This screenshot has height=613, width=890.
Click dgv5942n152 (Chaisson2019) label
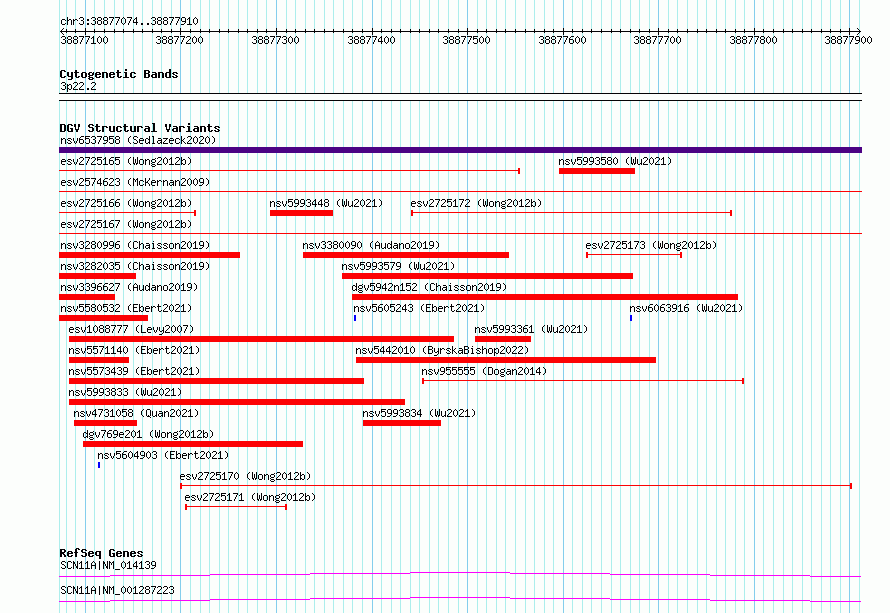(429, 287)
